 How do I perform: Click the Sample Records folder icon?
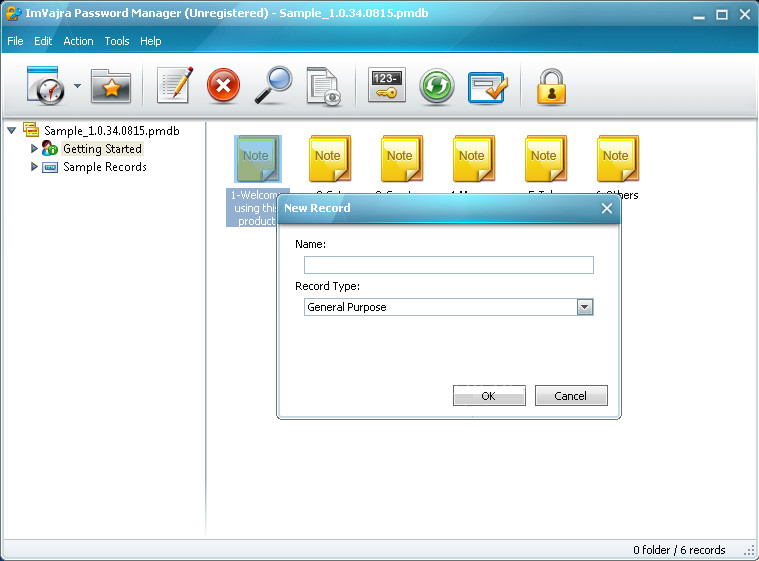[50, 167]
